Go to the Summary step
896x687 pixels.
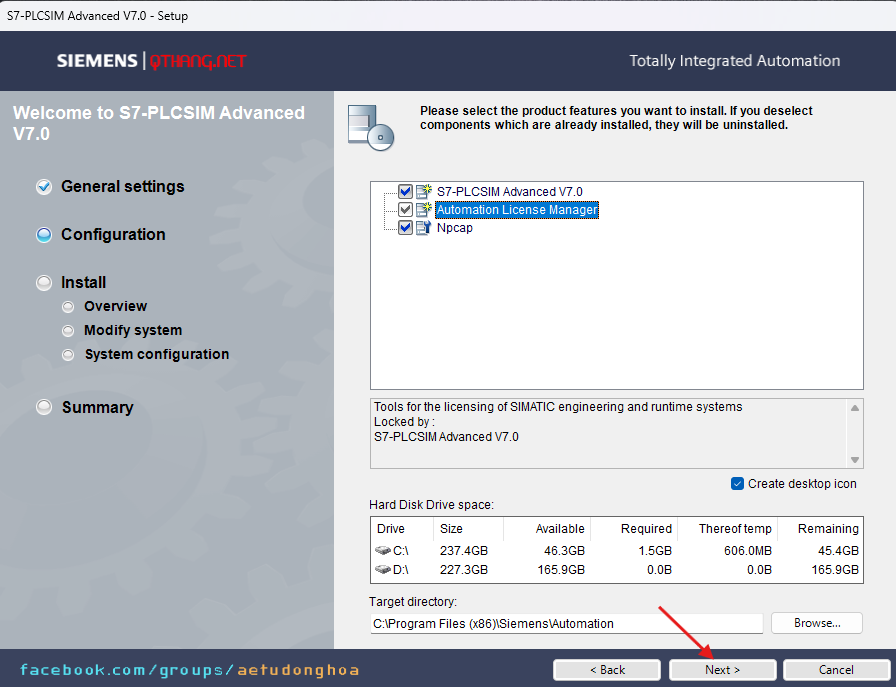click(x=97, y=407)
